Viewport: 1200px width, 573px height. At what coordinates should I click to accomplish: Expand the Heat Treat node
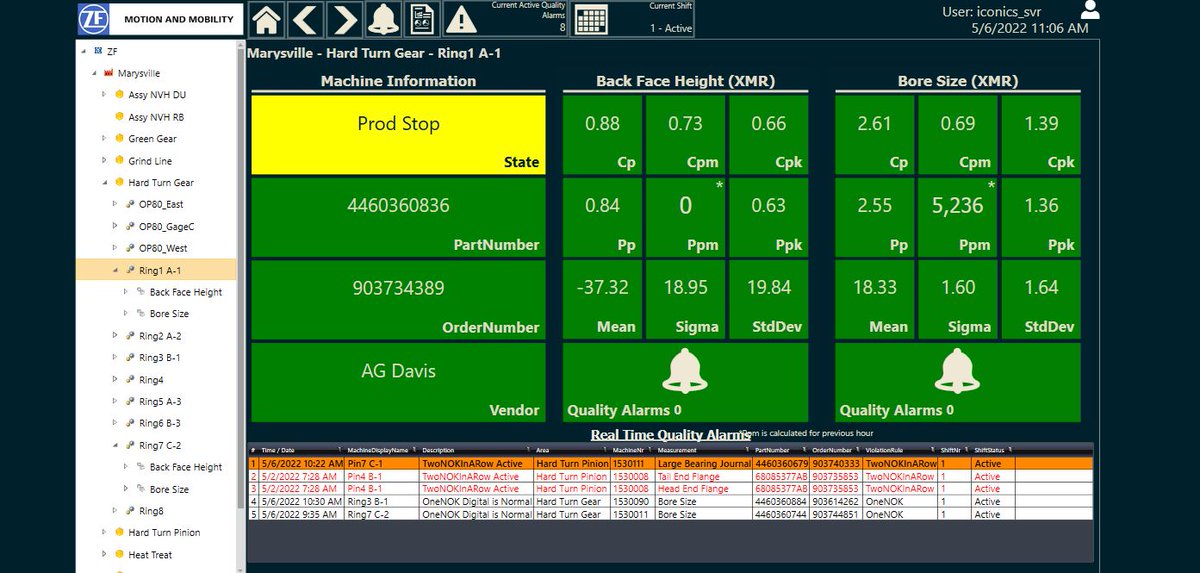[x=104, y=555]
